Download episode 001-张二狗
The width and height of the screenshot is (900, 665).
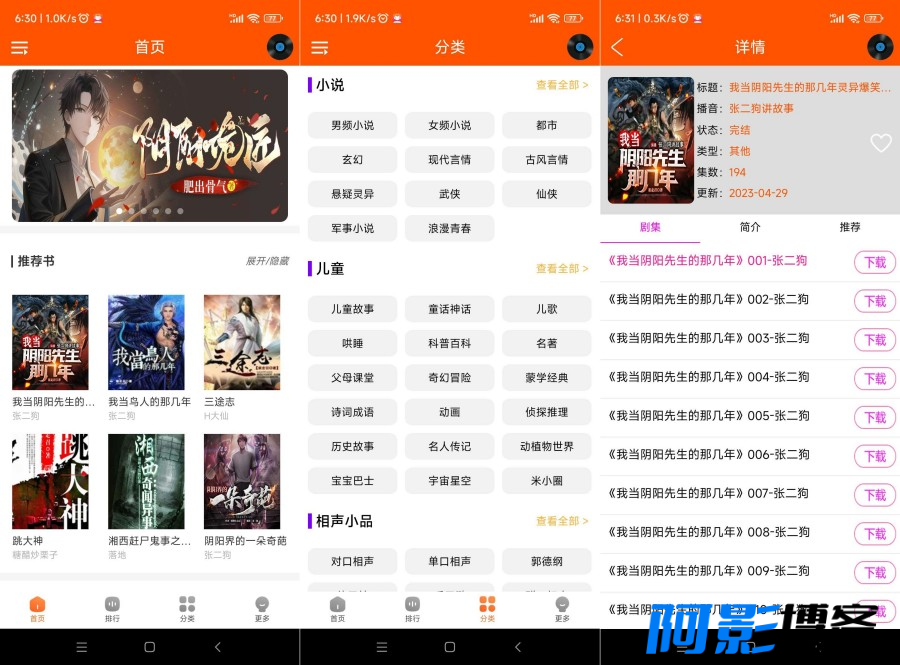click(875, 262)
